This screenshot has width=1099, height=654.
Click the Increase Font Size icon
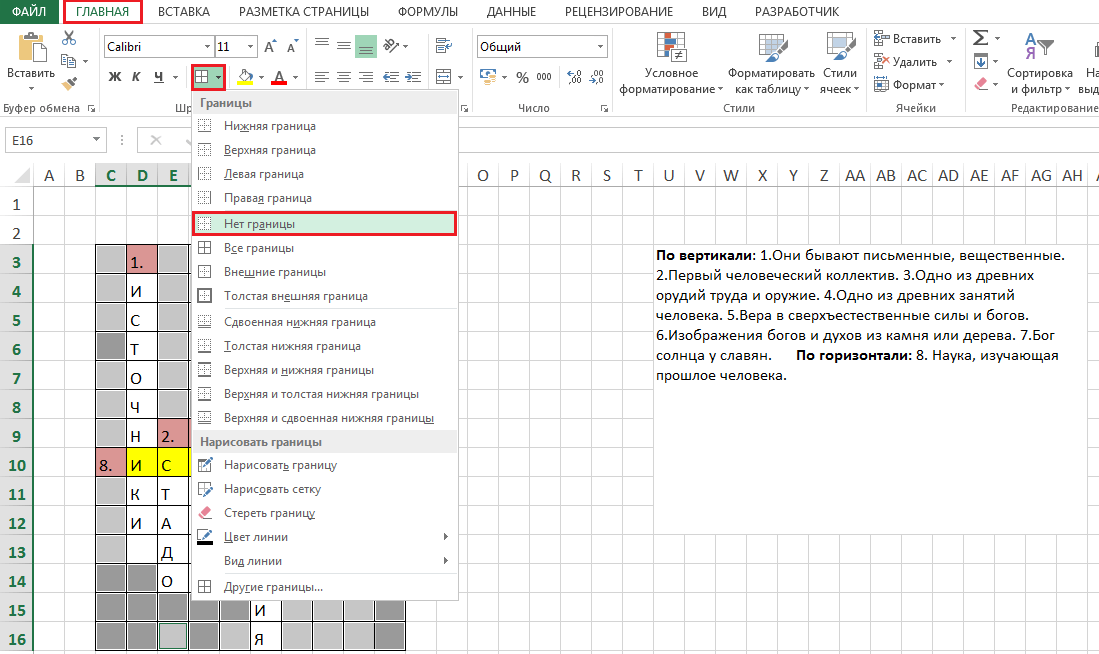271,47
